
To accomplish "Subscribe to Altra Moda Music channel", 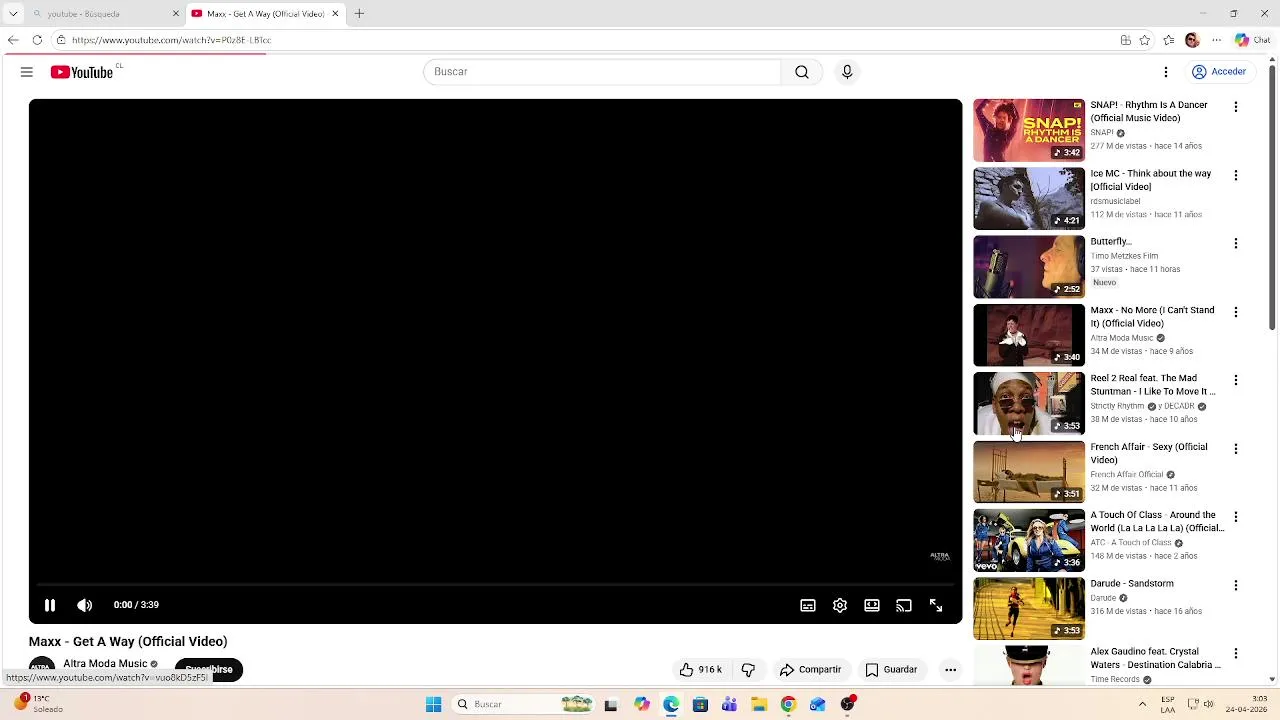I will click(209, 669).
